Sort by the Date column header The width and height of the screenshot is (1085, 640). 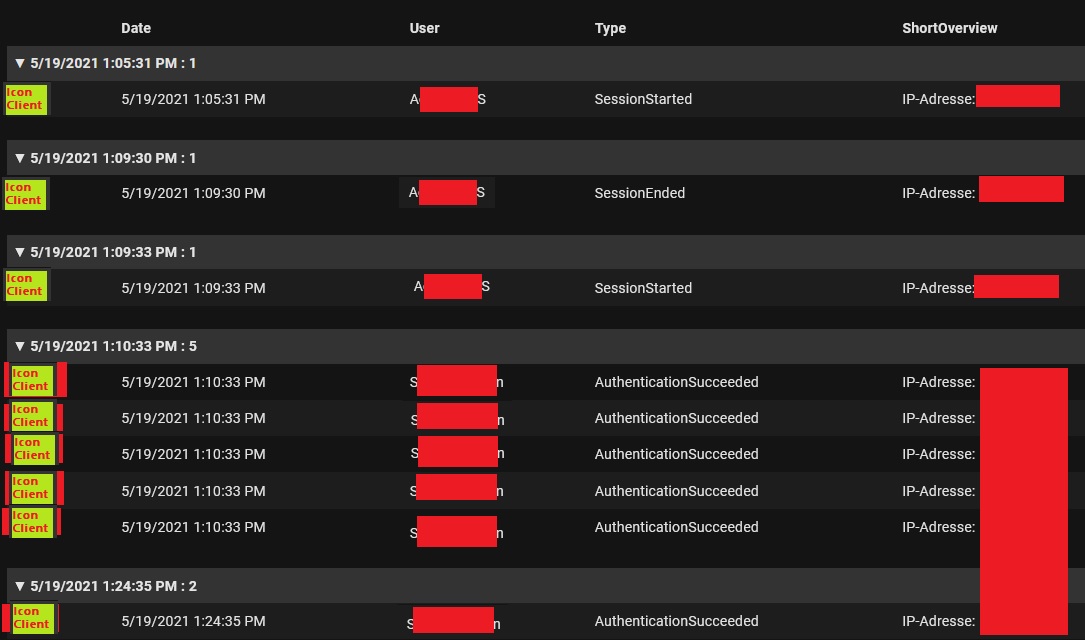click(x=136, y=28)
